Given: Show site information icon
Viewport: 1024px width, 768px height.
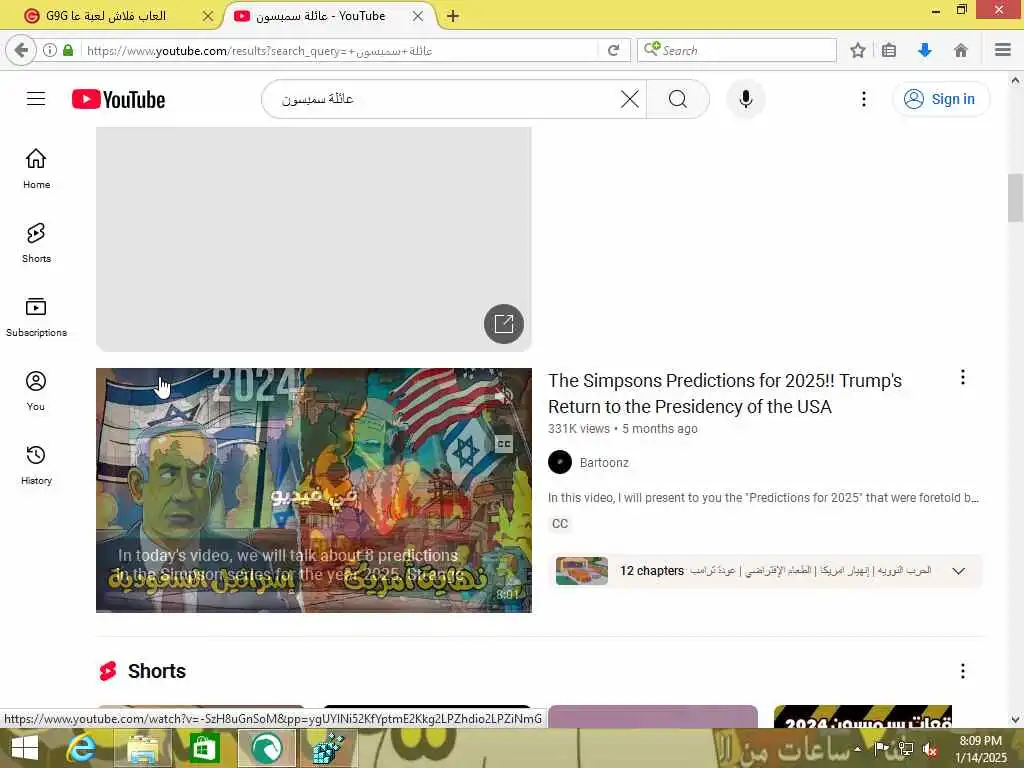Looking at the screenshot, I should [x=50, y=50].
